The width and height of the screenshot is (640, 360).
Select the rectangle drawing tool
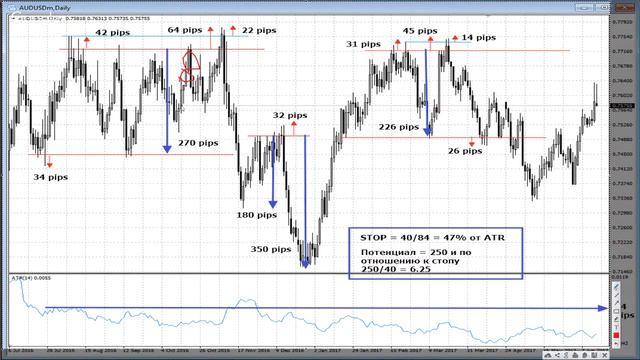tap(616, 311)
